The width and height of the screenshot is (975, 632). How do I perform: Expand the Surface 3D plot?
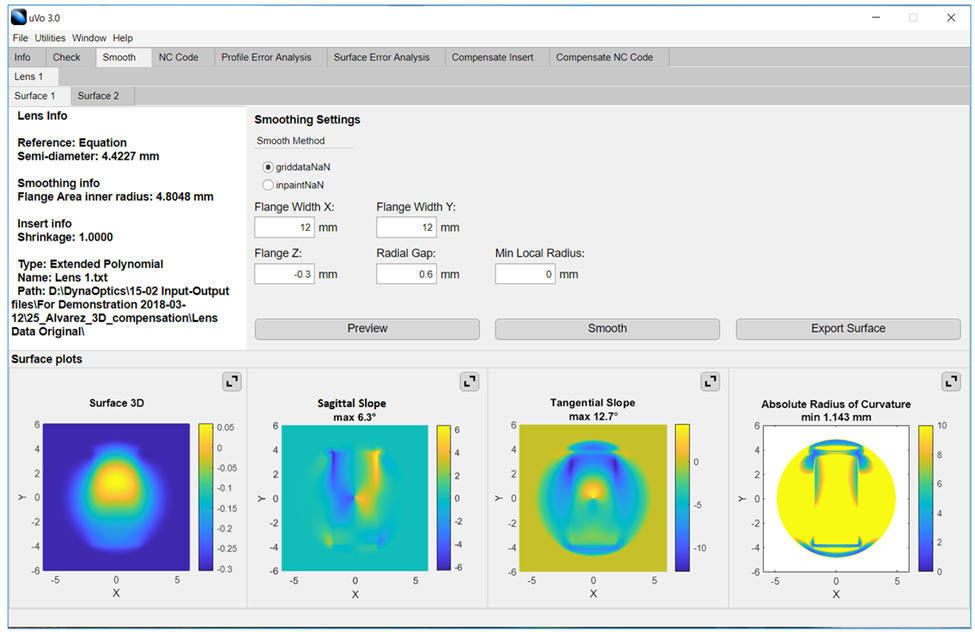tap(231, 381)
